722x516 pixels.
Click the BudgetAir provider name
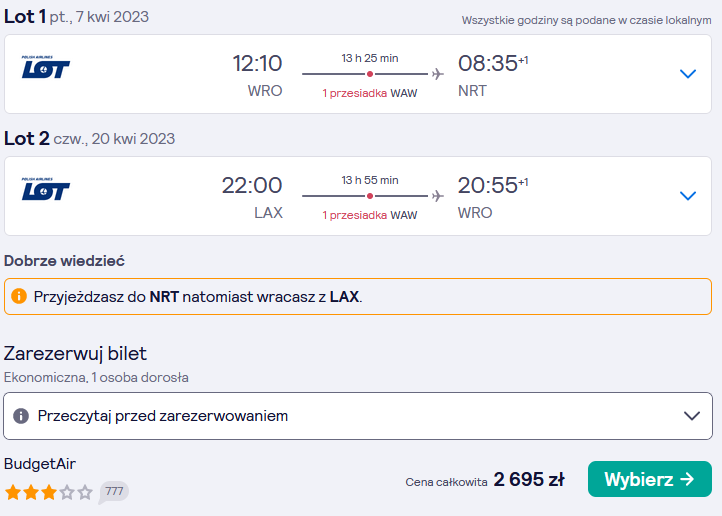click(40, 464)
